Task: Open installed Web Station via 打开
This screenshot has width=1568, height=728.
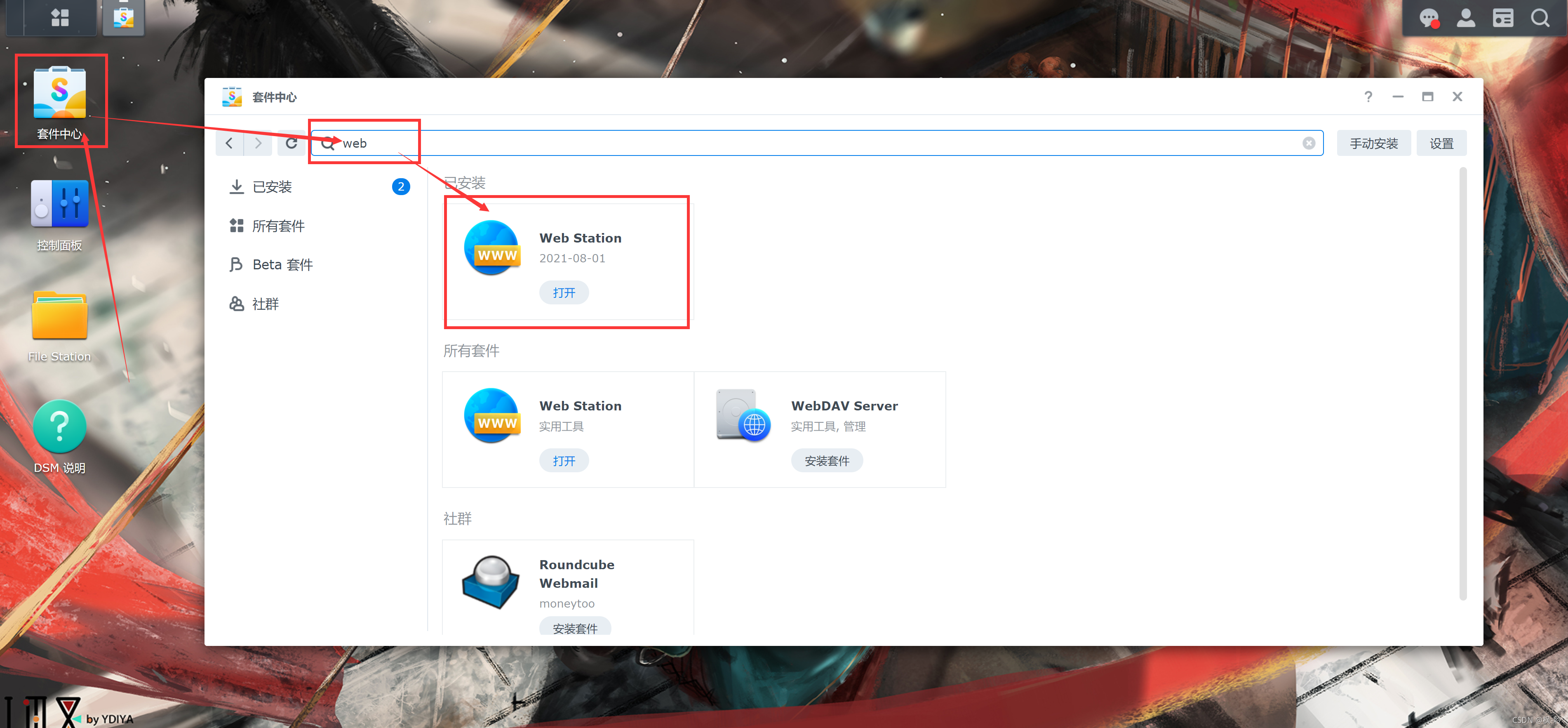Action: (x=564, y=293)
